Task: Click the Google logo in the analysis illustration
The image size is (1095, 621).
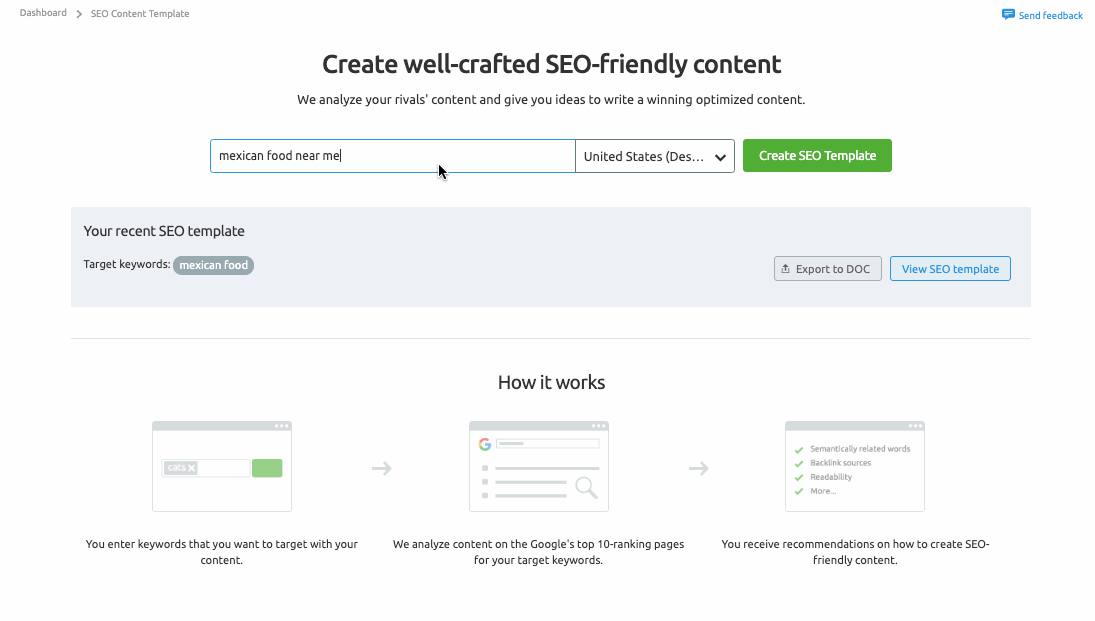Action: (x=485, y=444)
